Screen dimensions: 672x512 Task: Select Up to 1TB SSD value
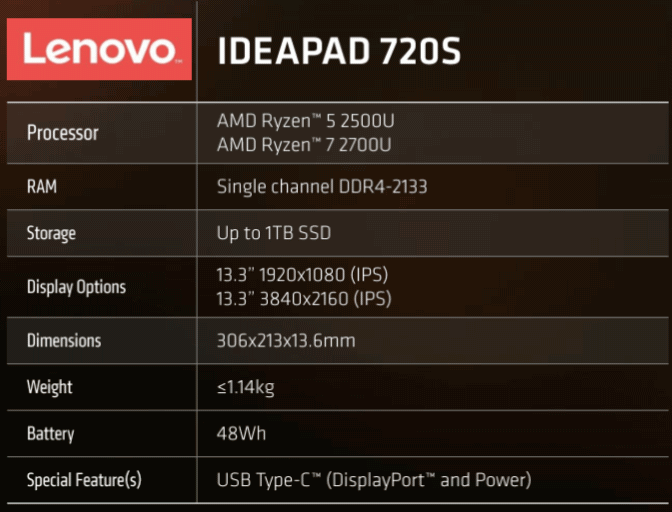coord(274,234)
